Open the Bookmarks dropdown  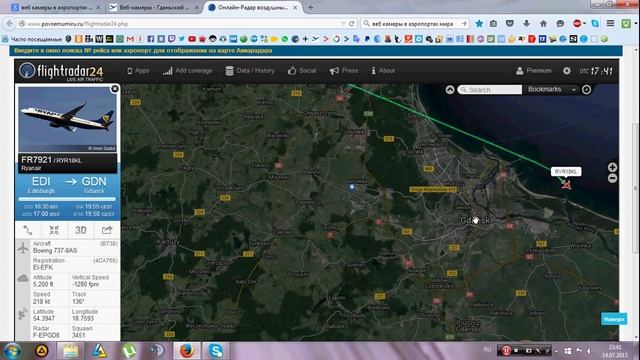tap(551, 89)
